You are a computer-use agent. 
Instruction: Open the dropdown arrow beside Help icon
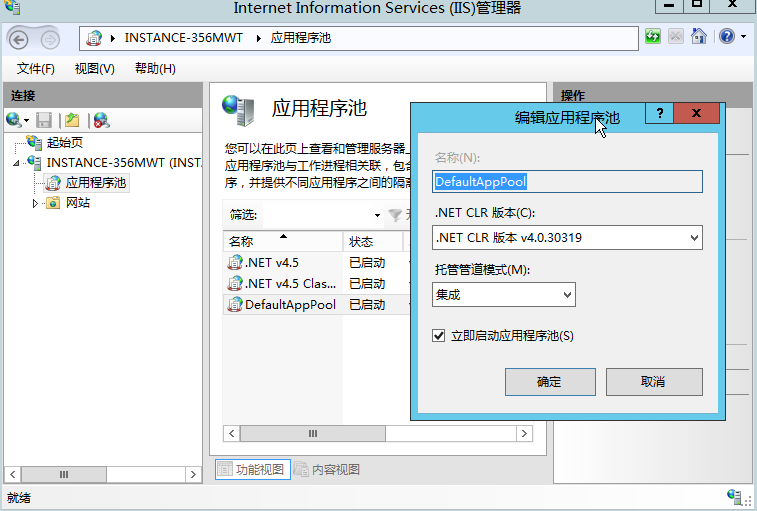(x=743, y=37)
